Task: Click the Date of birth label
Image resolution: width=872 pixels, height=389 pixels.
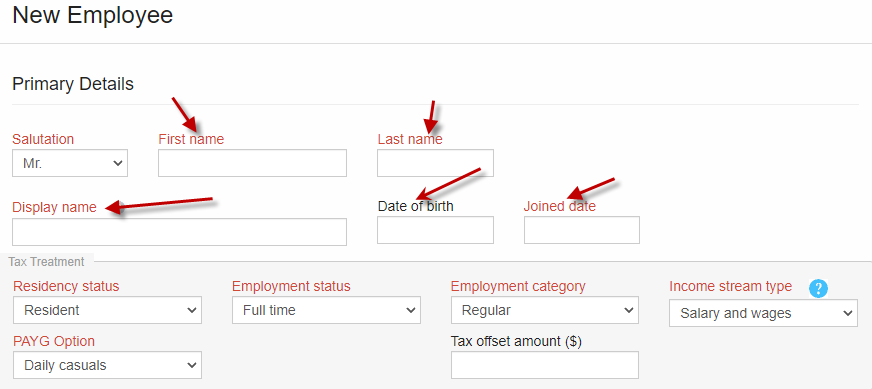Action: tap(415, 206)
